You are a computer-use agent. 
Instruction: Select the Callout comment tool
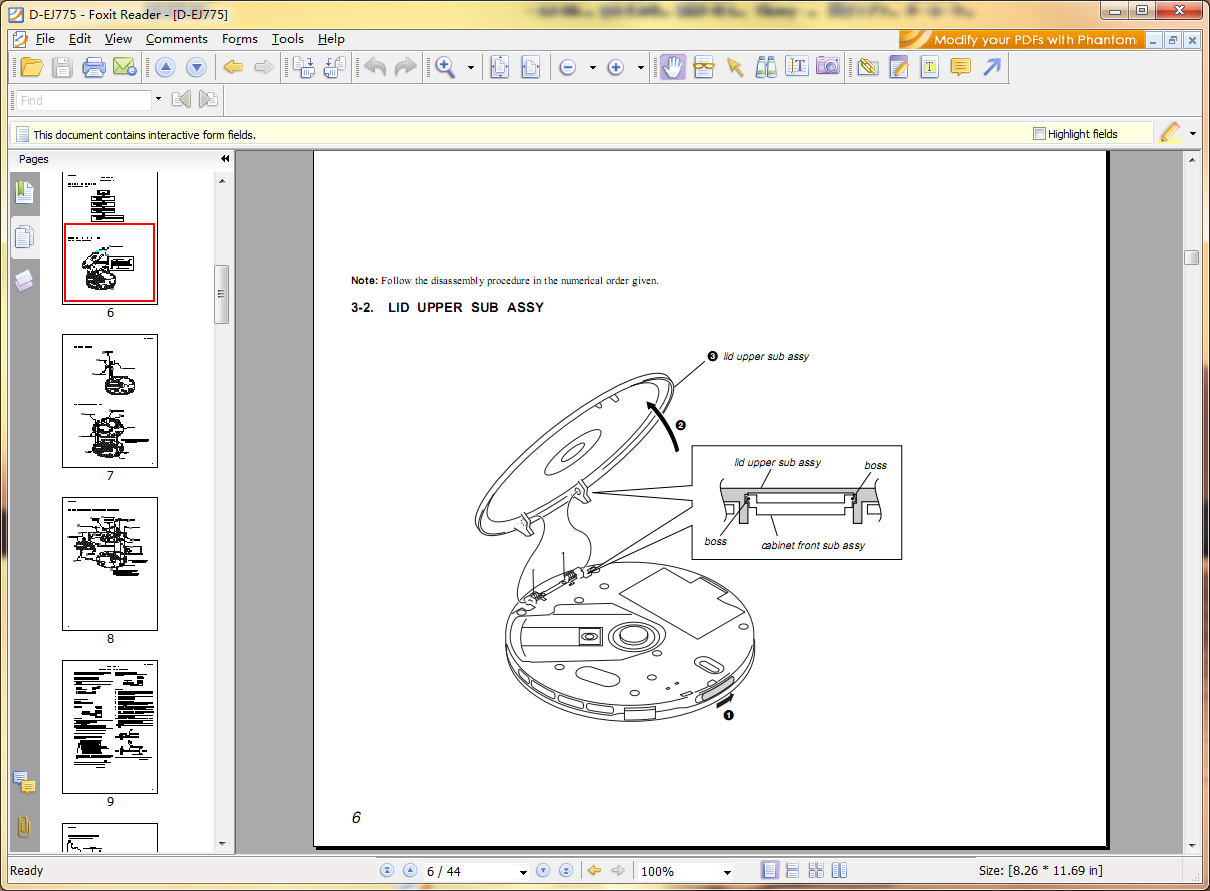[x=960, y=67]
